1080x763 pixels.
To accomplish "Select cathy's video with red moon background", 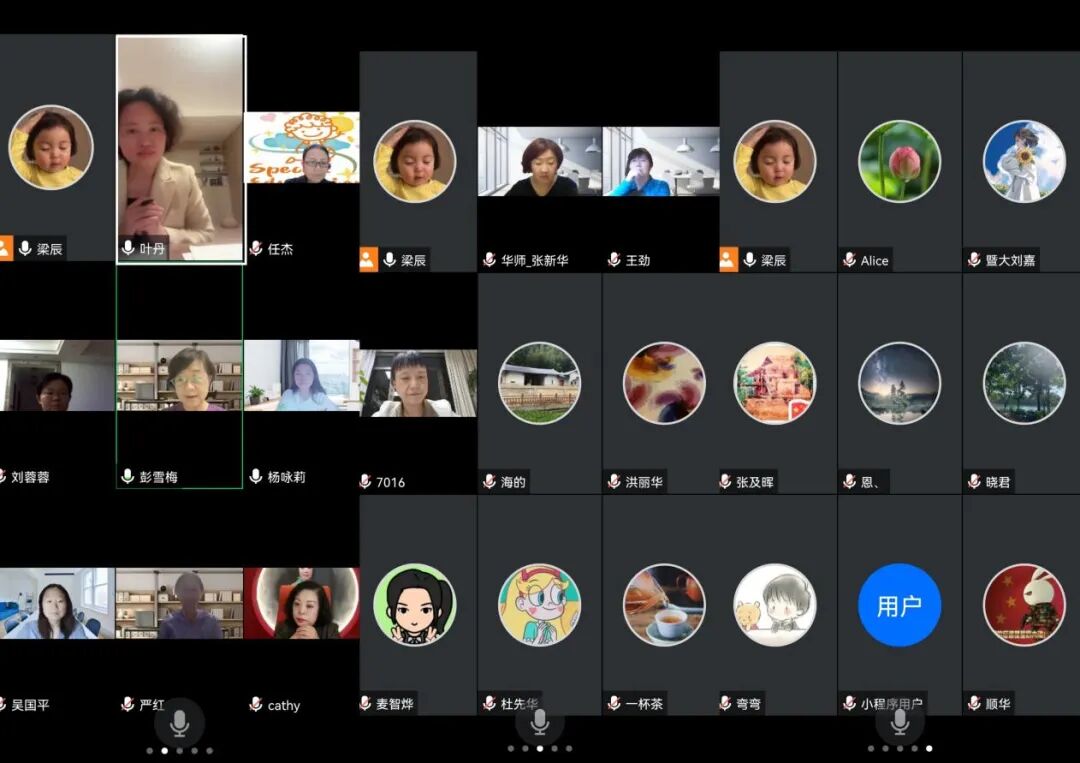I will (302, 603).
